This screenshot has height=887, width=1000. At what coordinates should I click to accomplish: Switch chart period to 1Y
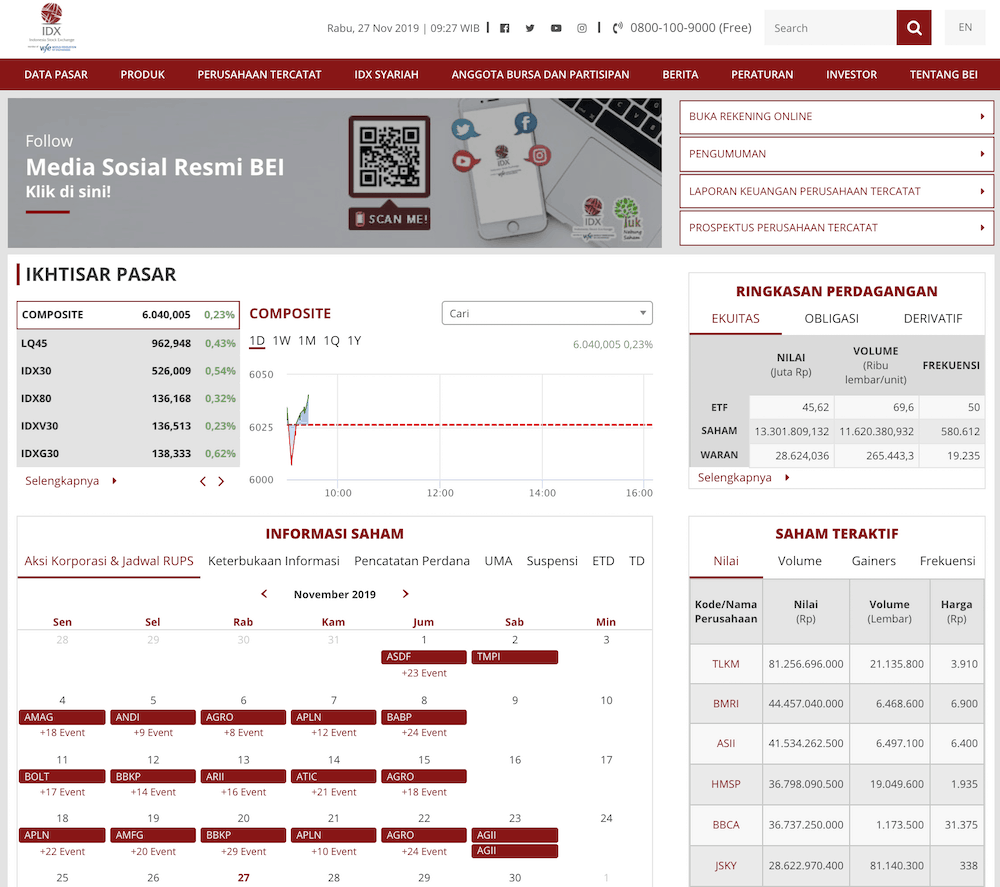354,341
